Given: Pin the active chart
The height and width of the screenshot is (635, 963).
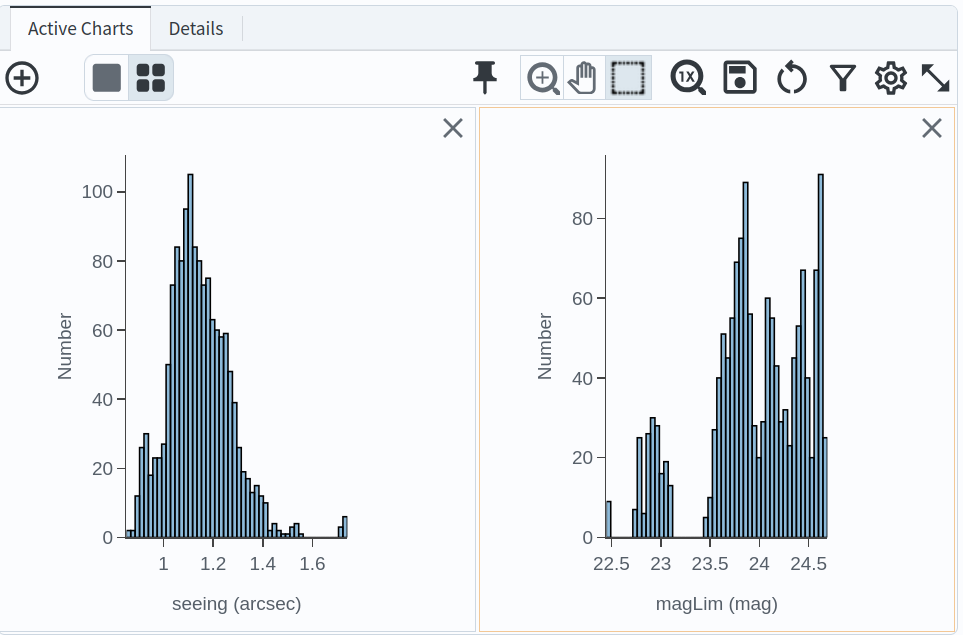Looking at the screenshot, I should (x=484, y=76).
